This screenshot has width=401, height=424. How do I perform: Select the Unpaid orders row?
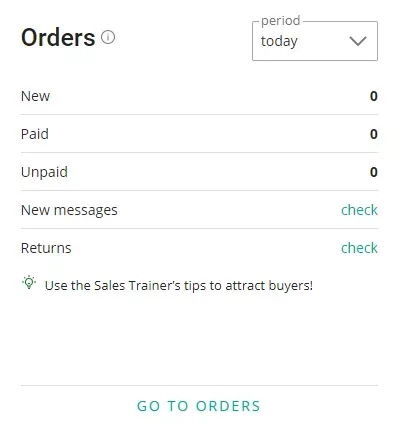[199, 172]
